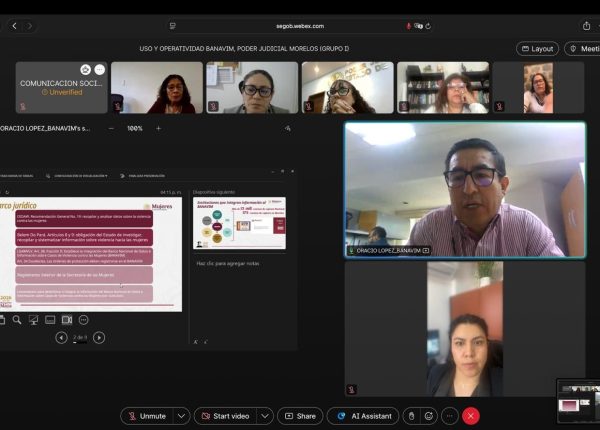Click the browser share icon
The image size is (600, 430).
click(x=586, y=26)
